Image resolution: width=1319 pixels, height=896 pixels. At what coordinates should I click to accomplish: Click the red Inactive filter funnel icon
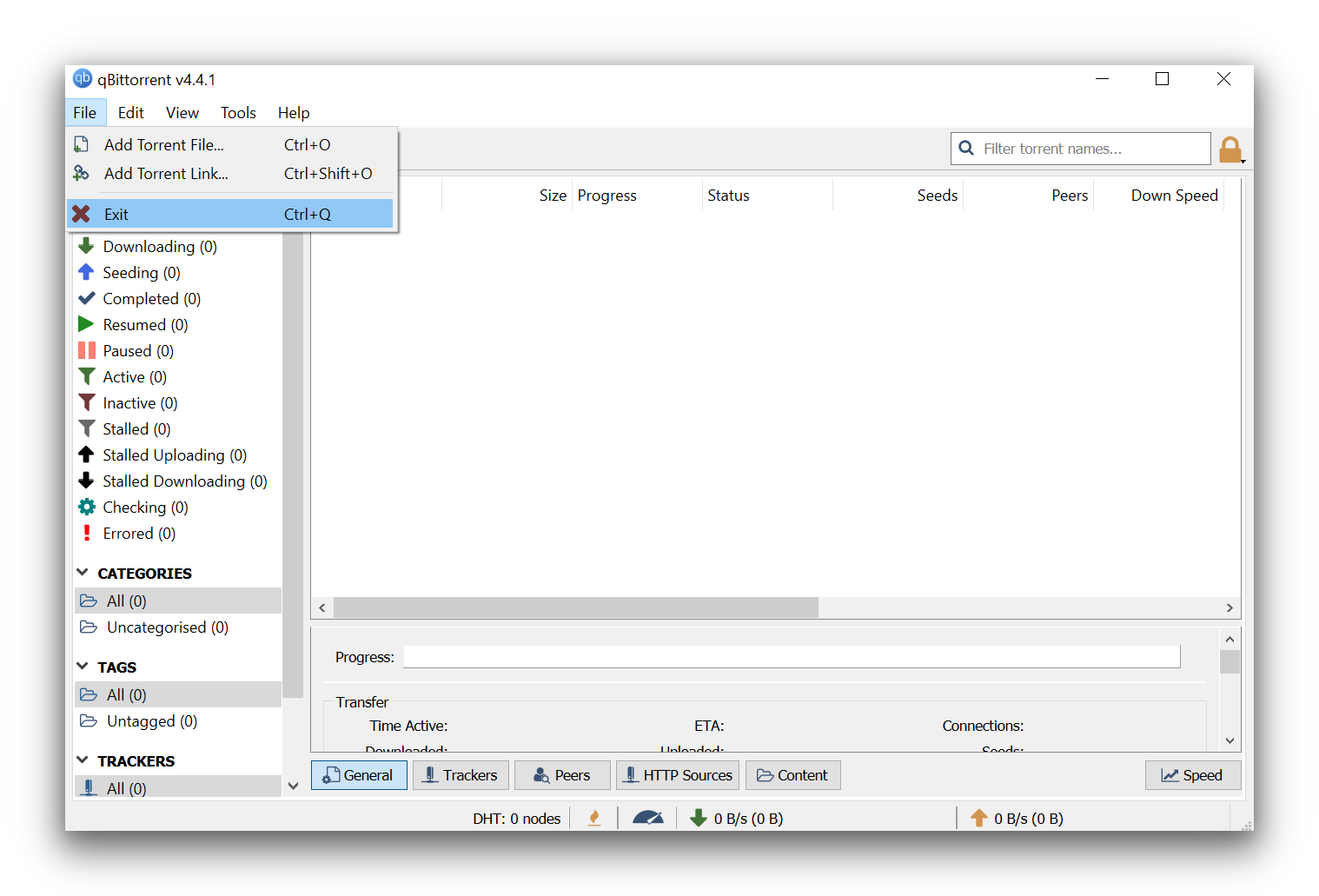tap(87, 402)
